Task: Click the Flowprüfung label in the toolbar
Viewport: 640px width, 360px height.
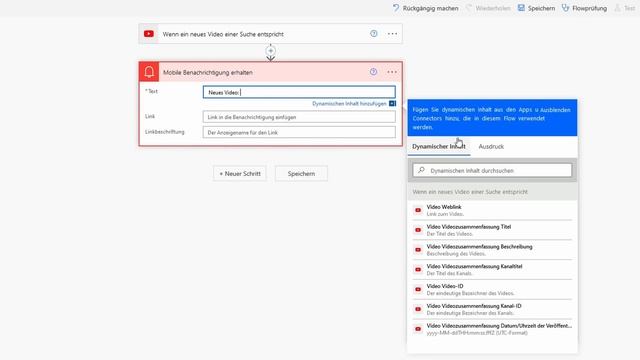Action: tap(589, 8)
